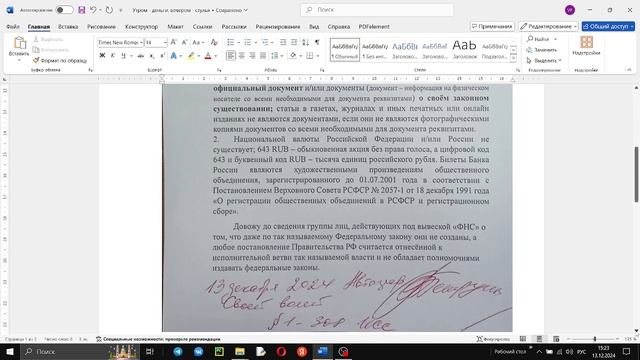This screenshot has height=360, width=640.
Task: Save the document with the diskette icon
Action: point(82,10)
